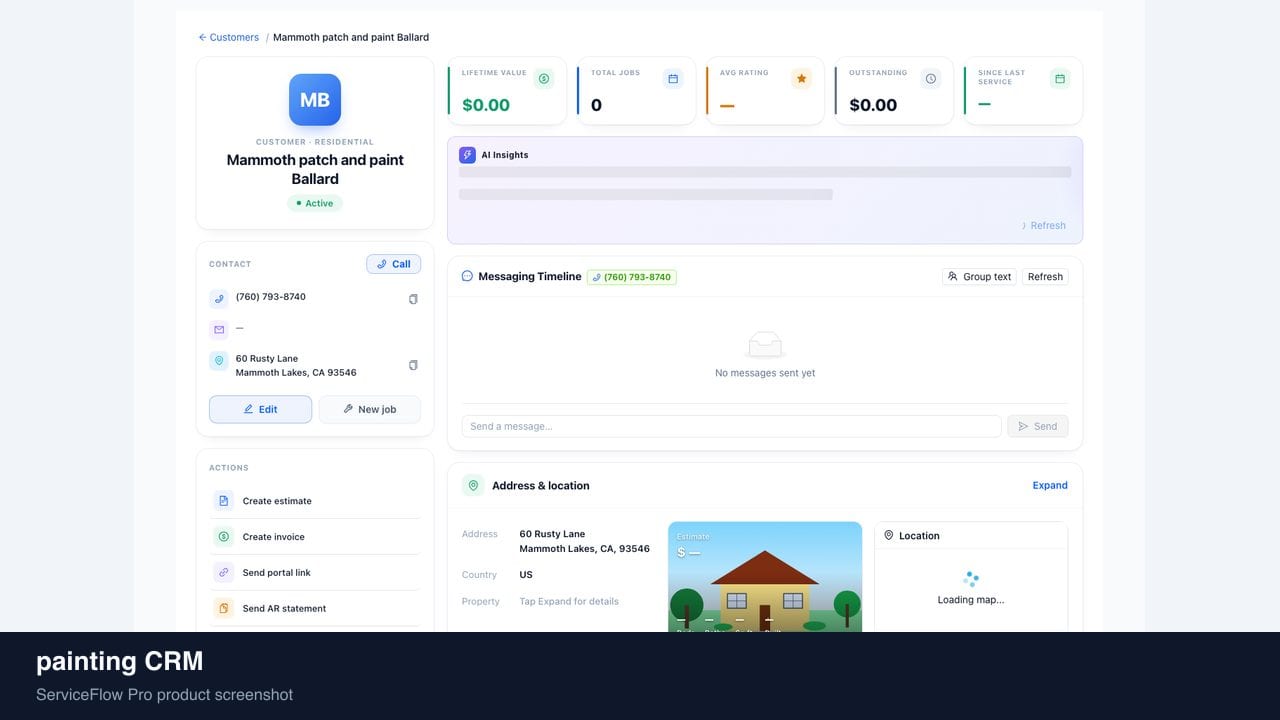The height and width of the screenshot is (720, 1280).
Task: Click the 'Mammoth Lakes, CA 93546' contact text
Action: [296, 373]
